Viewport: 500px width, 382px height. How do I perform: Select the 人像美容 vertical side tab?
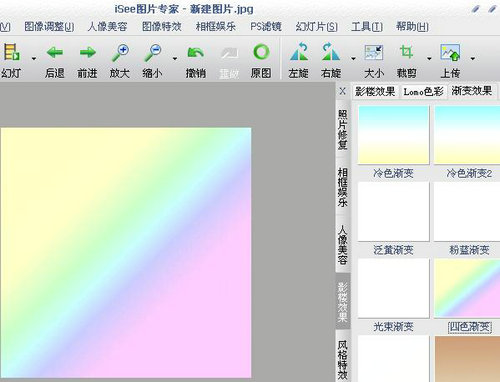point(343,244)
